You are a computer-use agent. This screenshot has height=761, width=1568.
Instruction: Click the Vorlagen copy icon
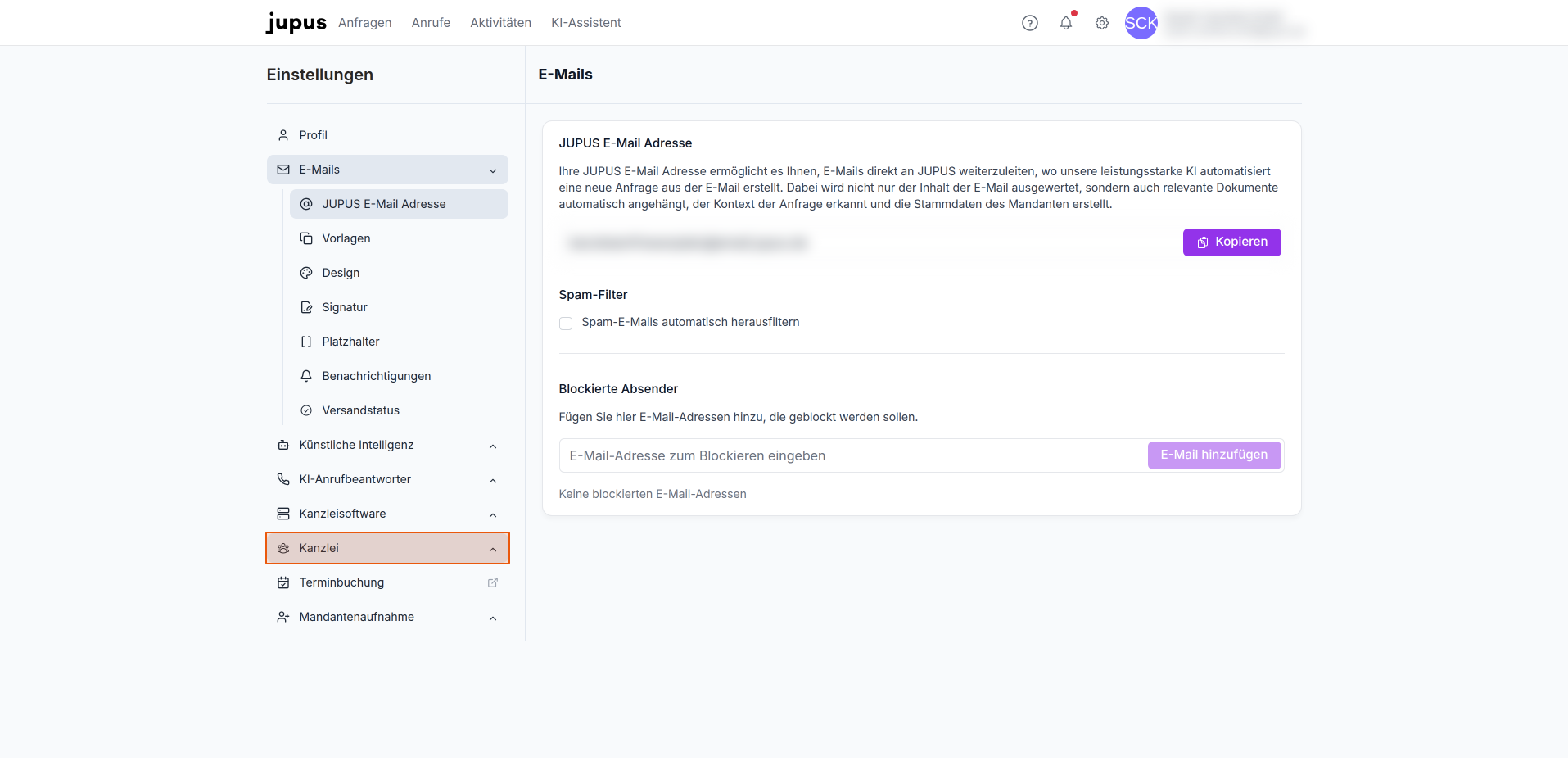(306, 238)
